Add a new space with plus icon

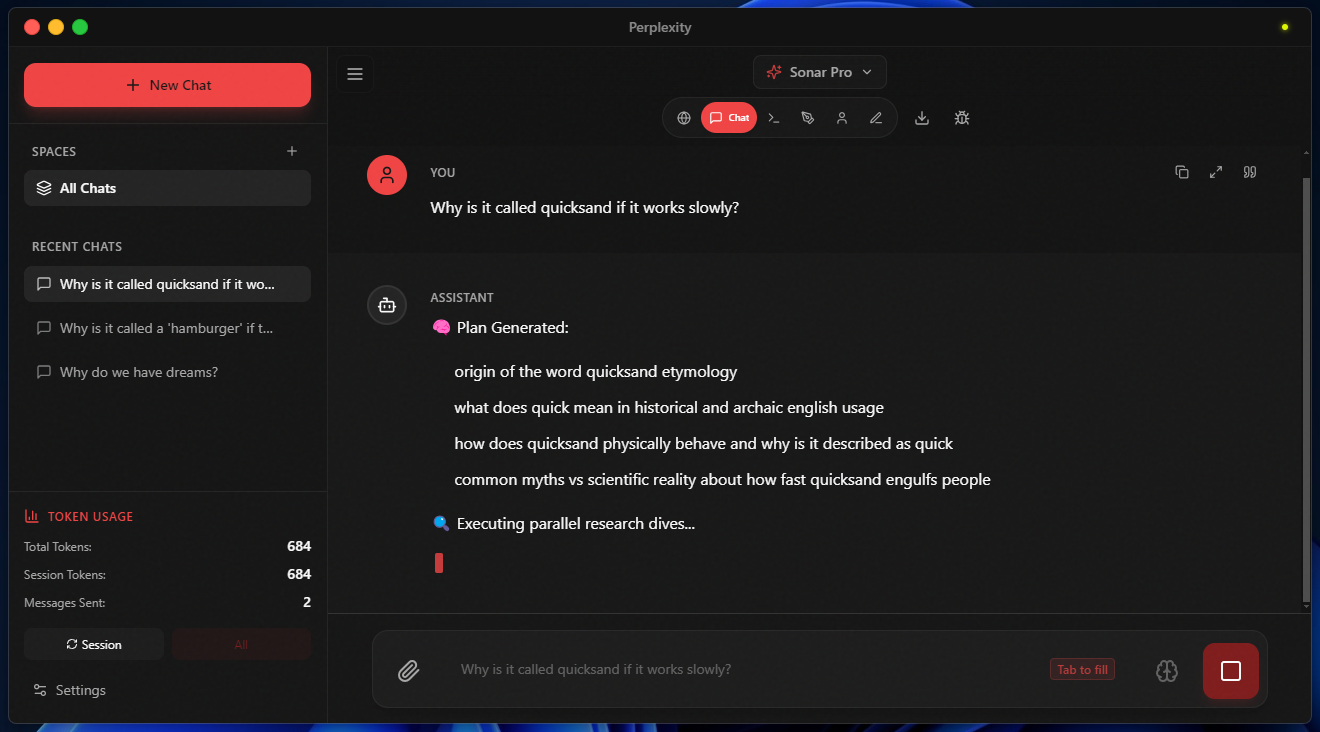pyautogui.click(x=292, y=151)
